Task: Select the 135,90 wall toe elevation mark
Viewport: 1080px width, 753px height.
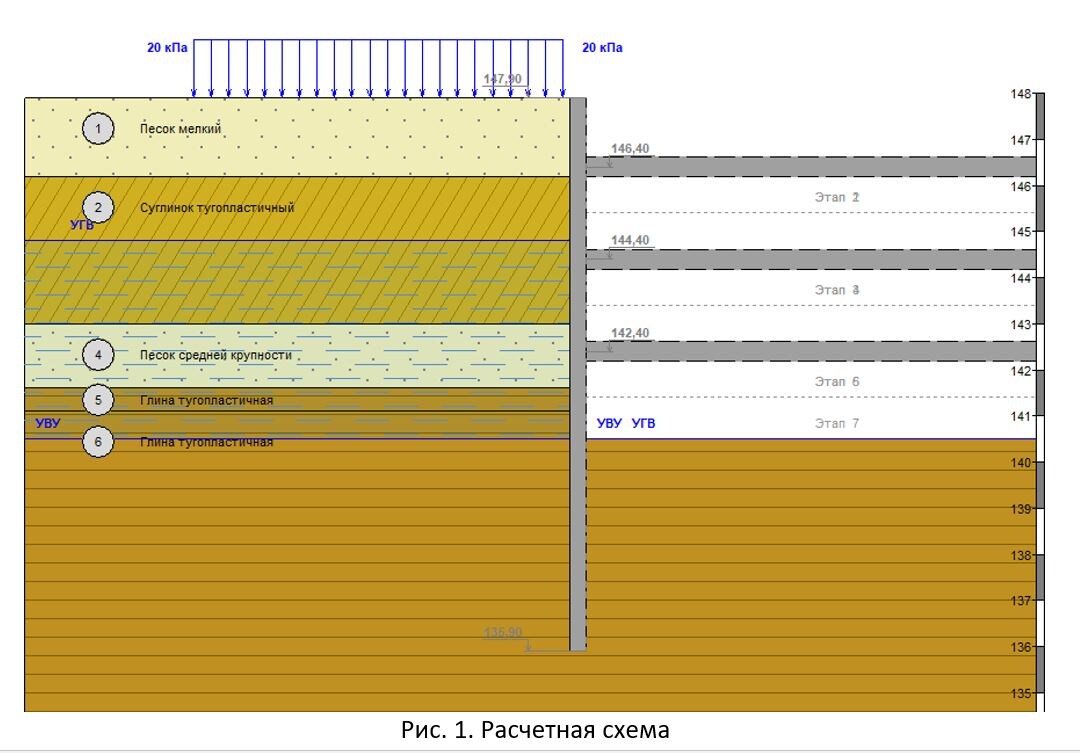Action: pos(503,632)
